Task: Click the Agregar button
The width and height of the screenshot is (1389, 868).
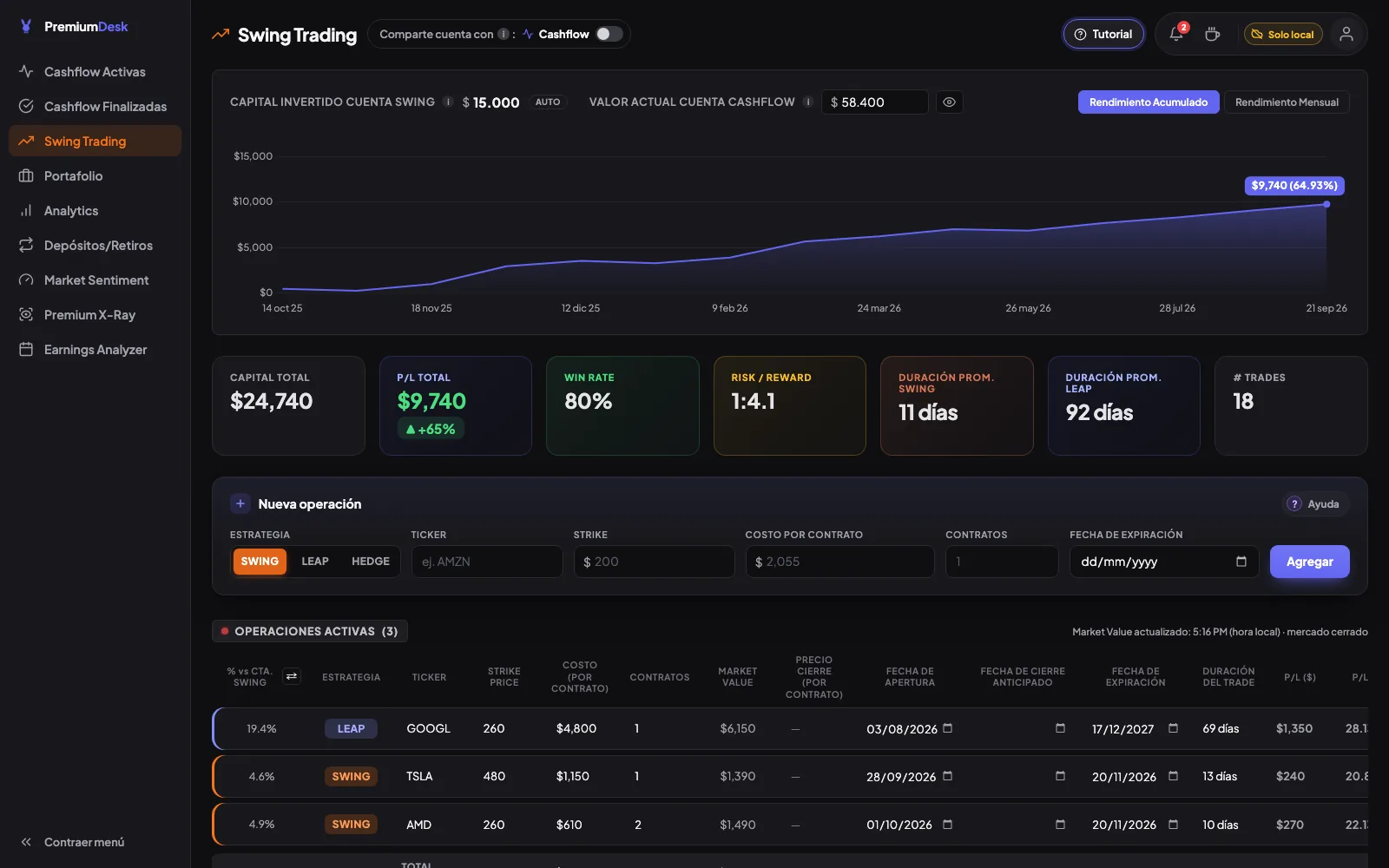Action: [x=1309, y=562]
